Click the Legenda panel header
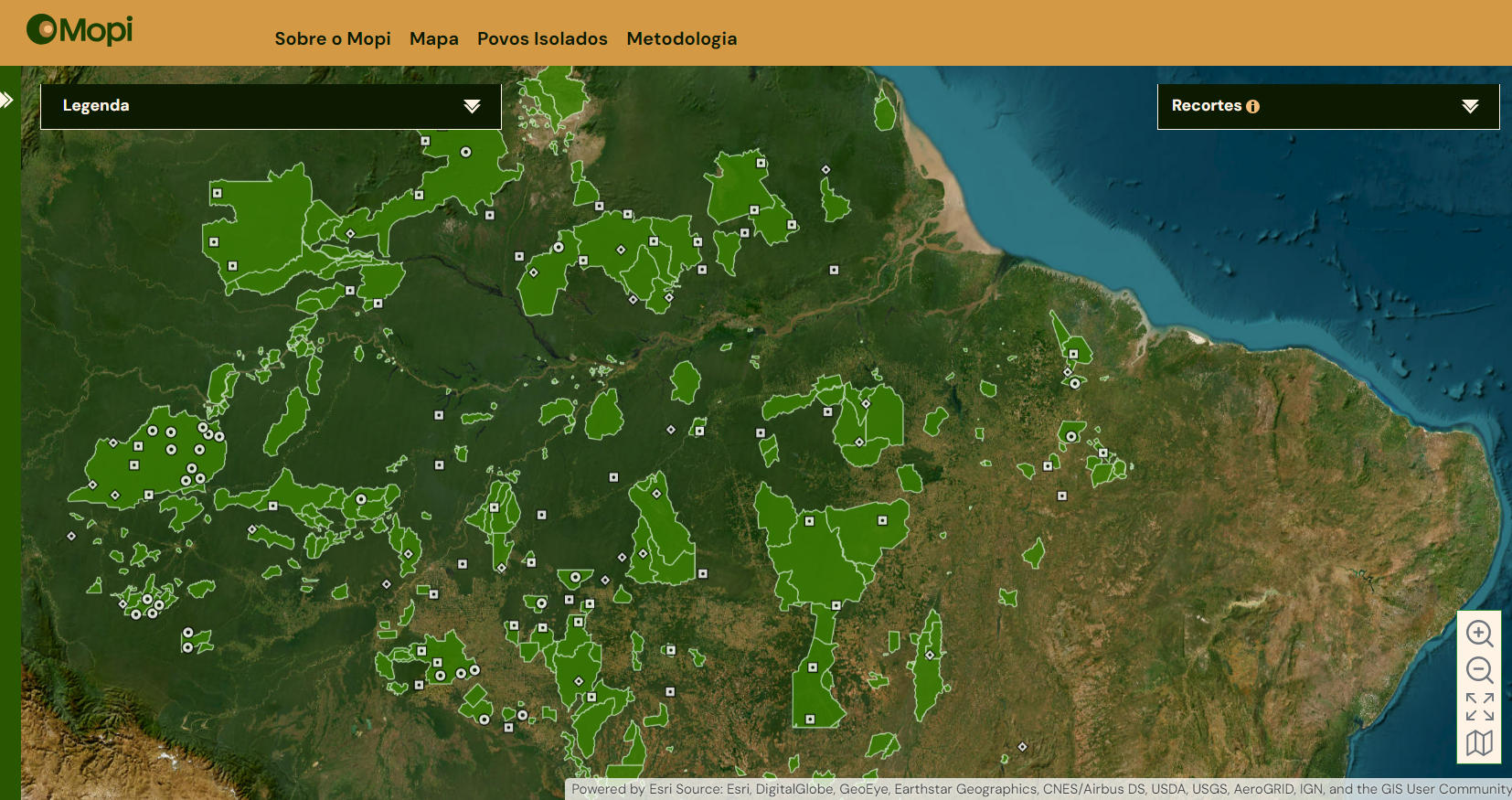The width and height of the screenshot is (1512, 800). pos(96,105)
